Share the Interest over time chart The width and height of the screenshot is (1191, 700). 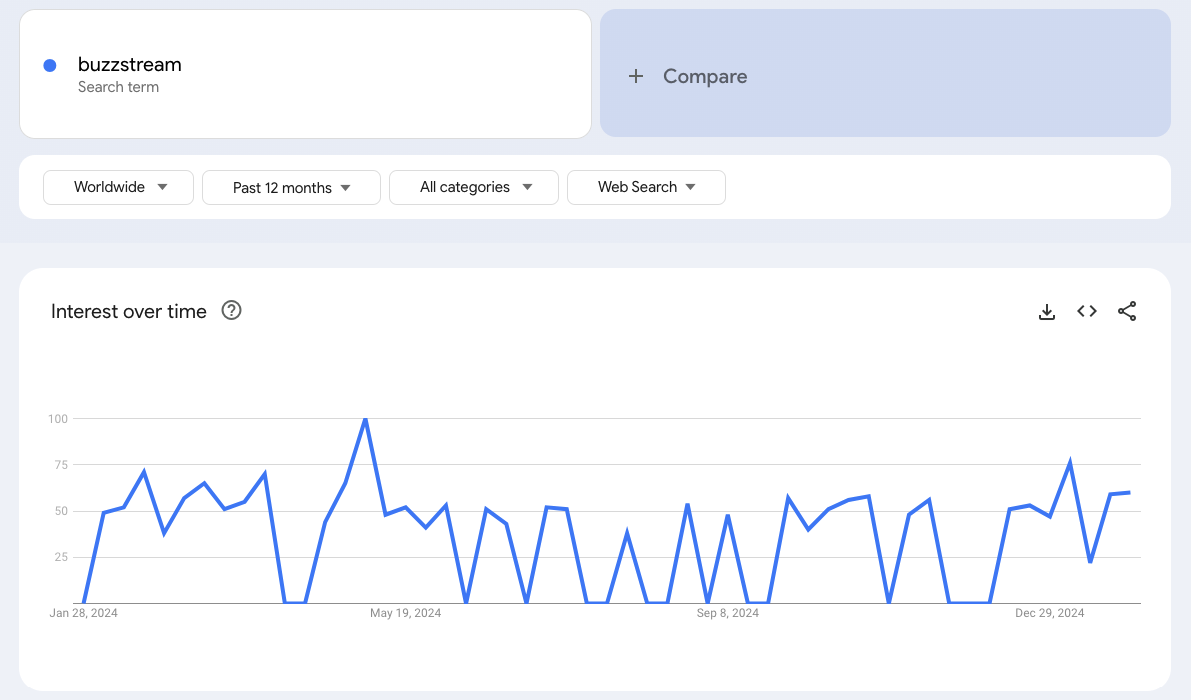[1127, 311]
